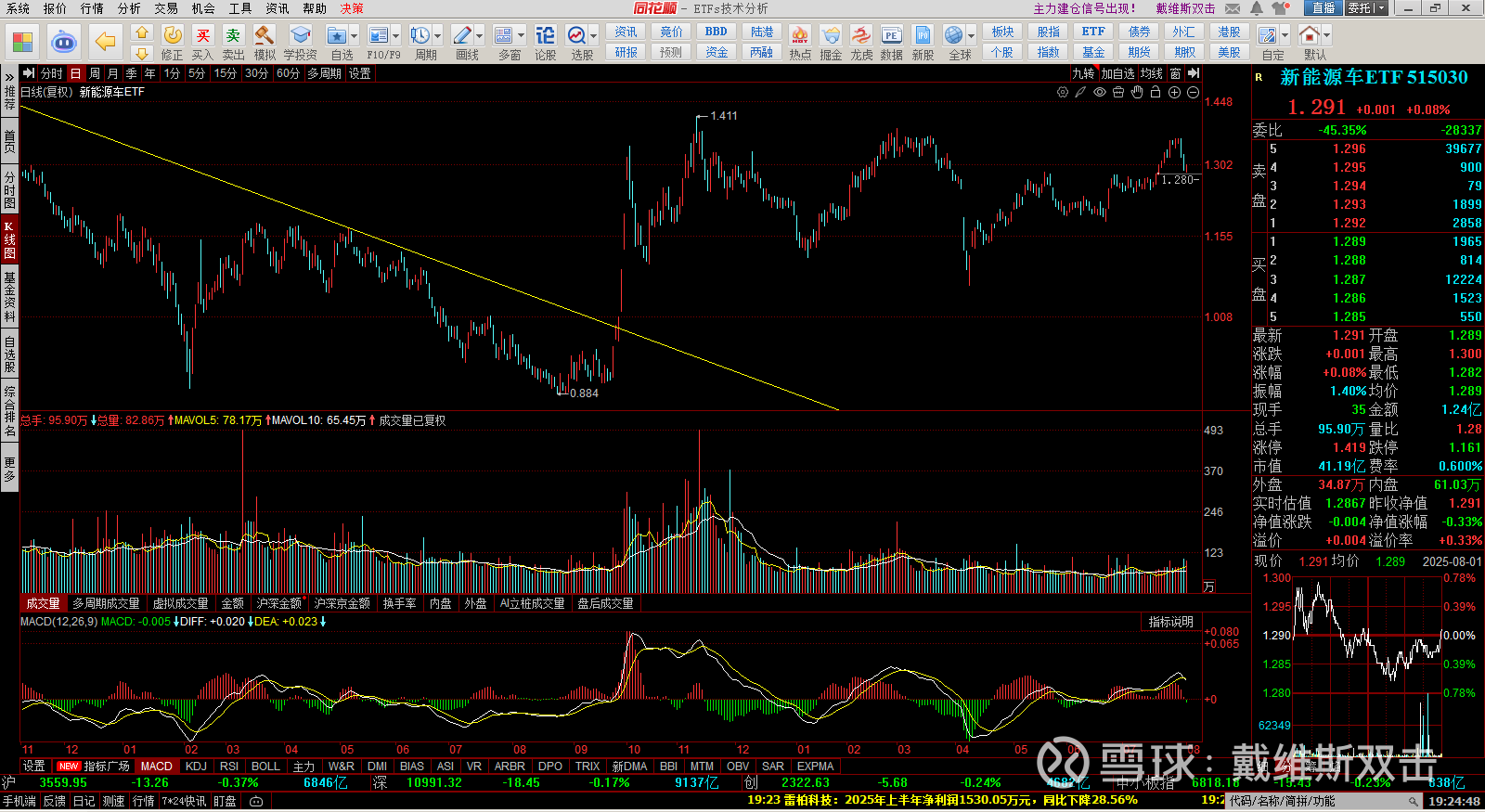Toggle chart lock padlock icon
1485x812 pixels.
tap(1156, 92)
